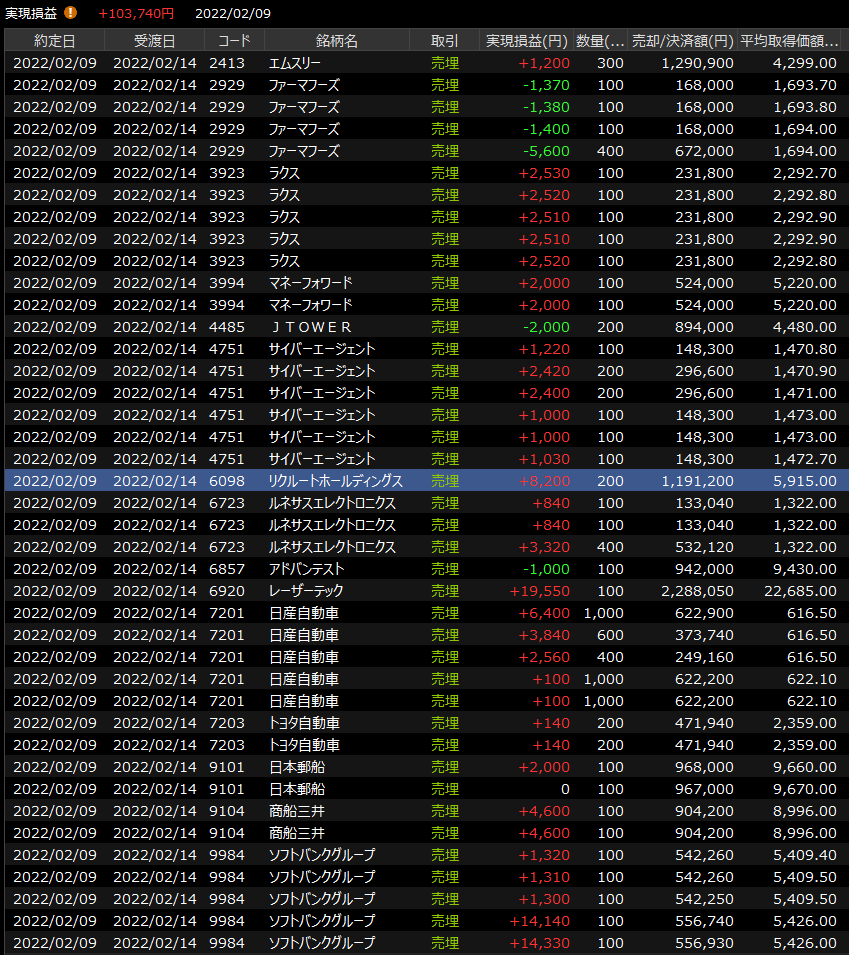Viewport: 849px width, 955px height.
Task: Sort by the 受渡日 column header
Action: coord(154,41)
